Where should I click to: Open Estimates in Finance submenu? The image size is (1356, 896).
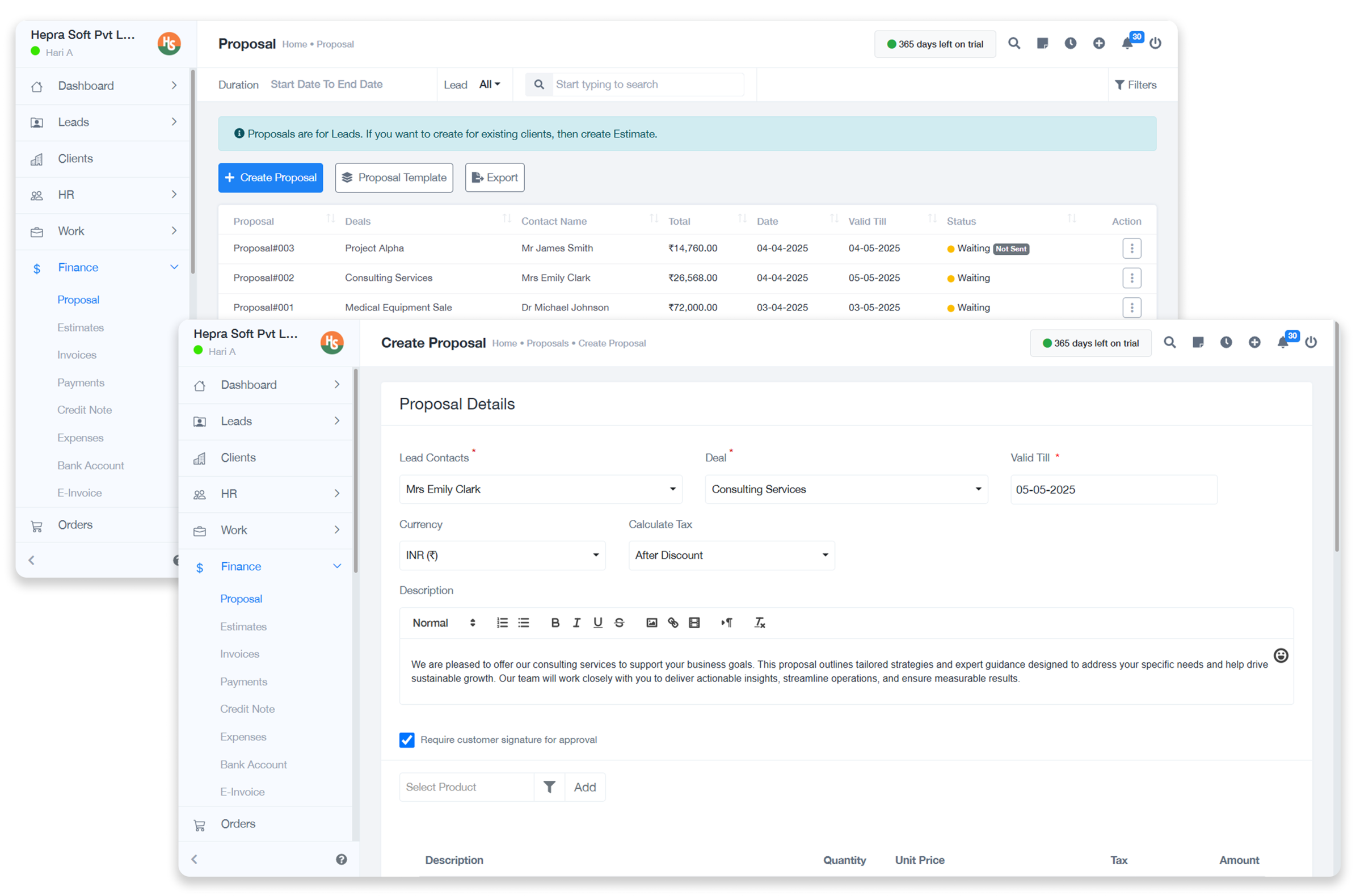243,626
